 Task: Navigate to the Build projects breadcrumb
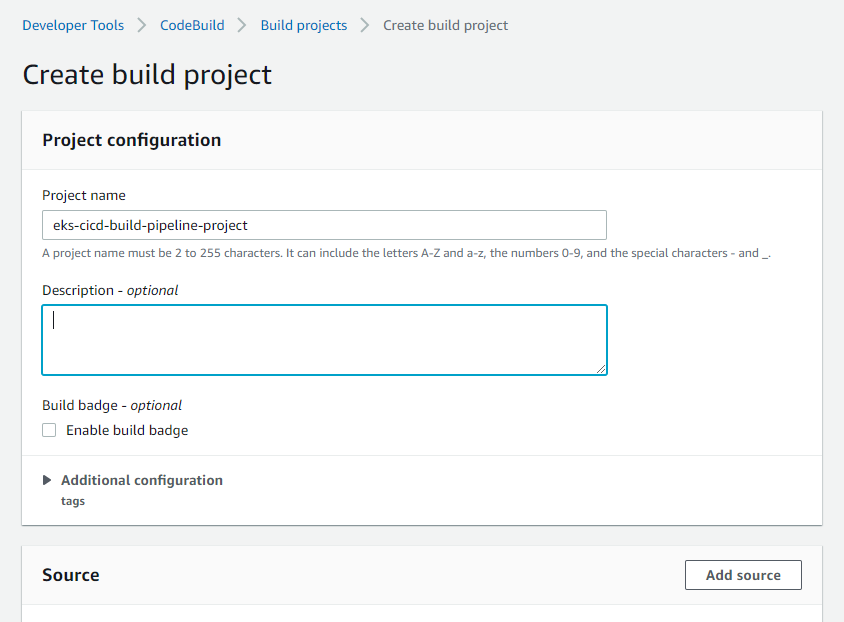point(304,25)
